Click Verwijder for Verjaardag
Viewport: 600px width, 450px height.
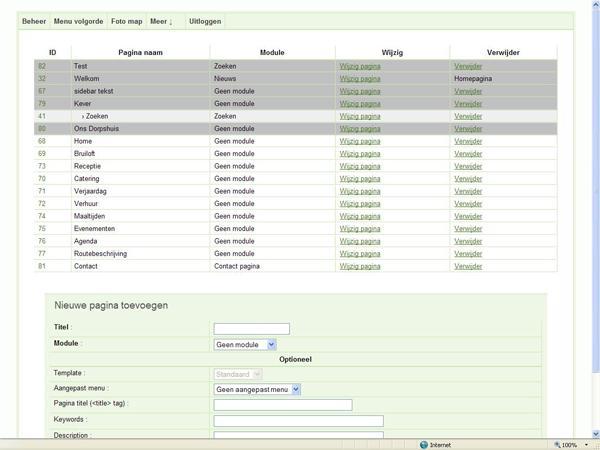468,191
